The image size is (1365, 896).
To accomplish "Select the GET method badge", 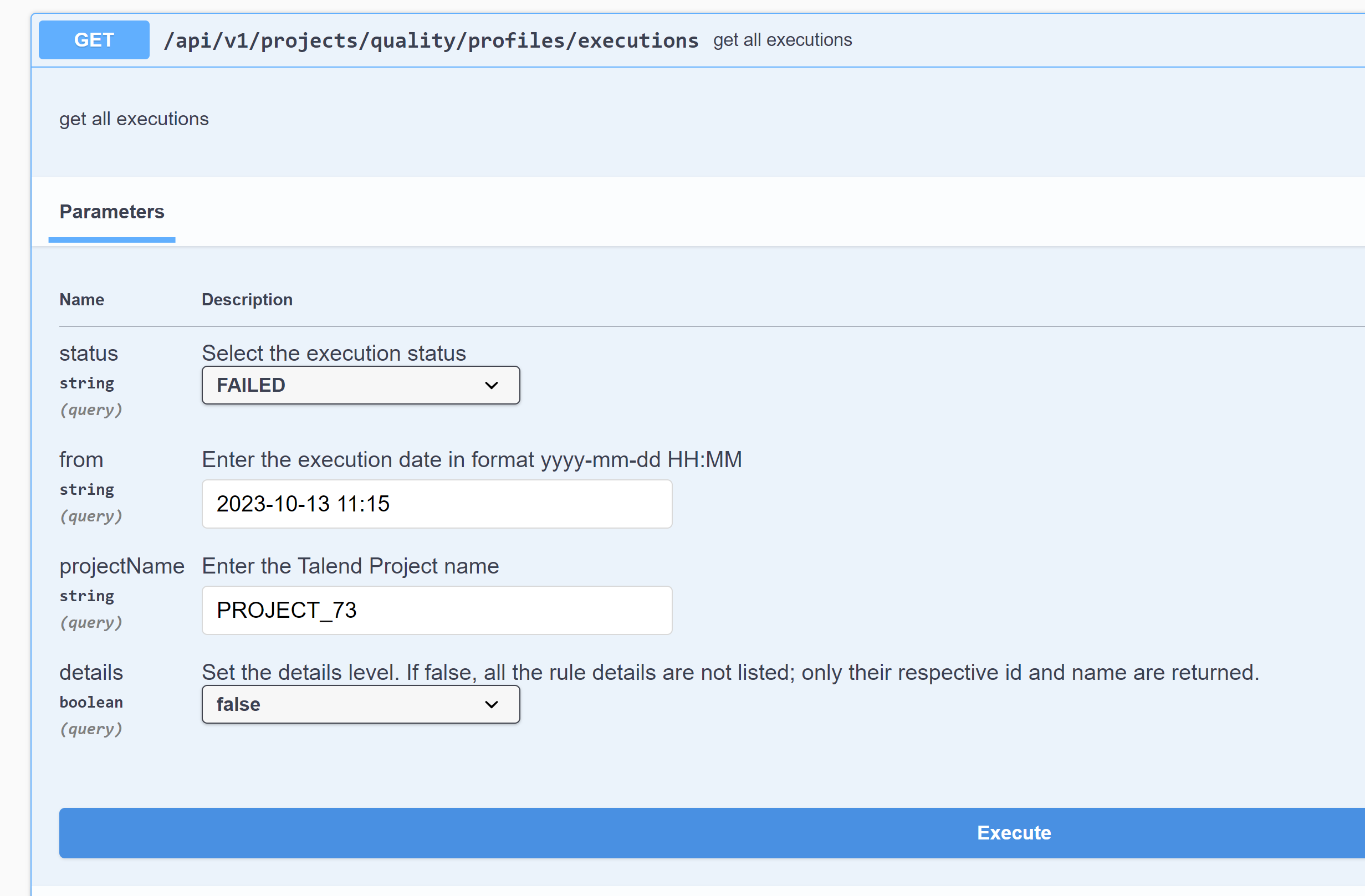I will coord(94,39).
